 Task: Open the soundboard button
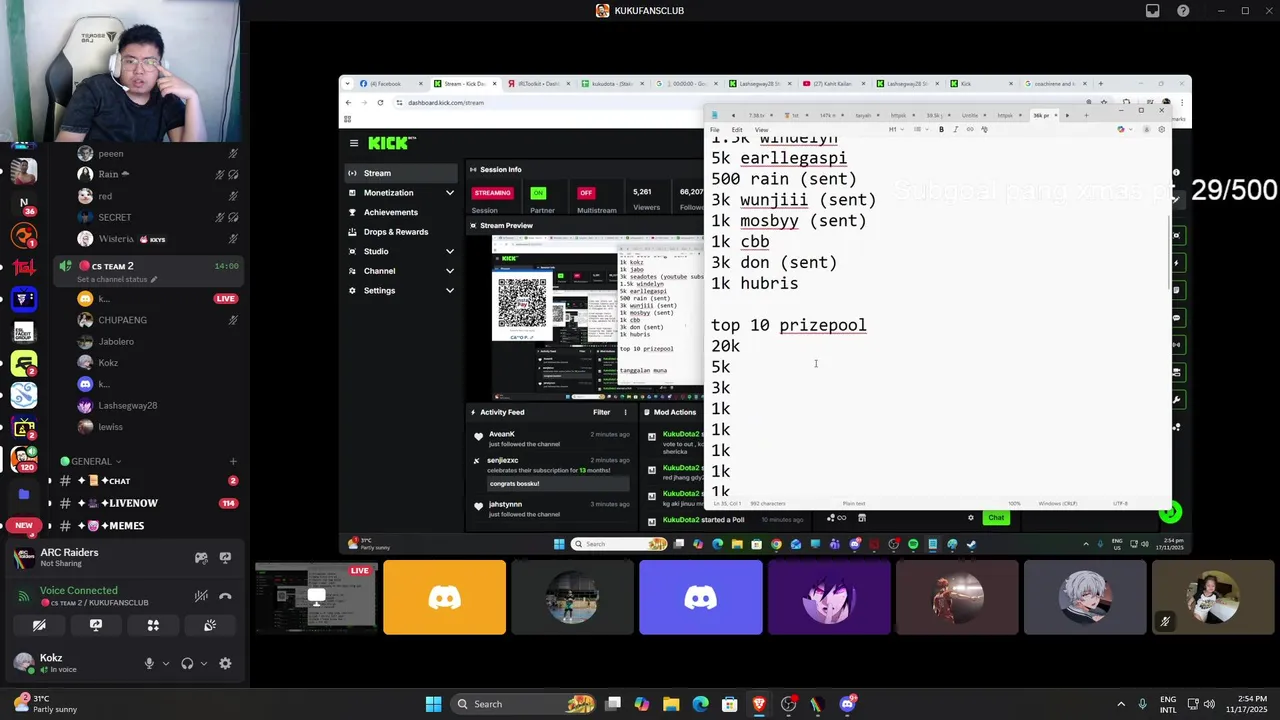pyautogui.click(x=210, y=625)
